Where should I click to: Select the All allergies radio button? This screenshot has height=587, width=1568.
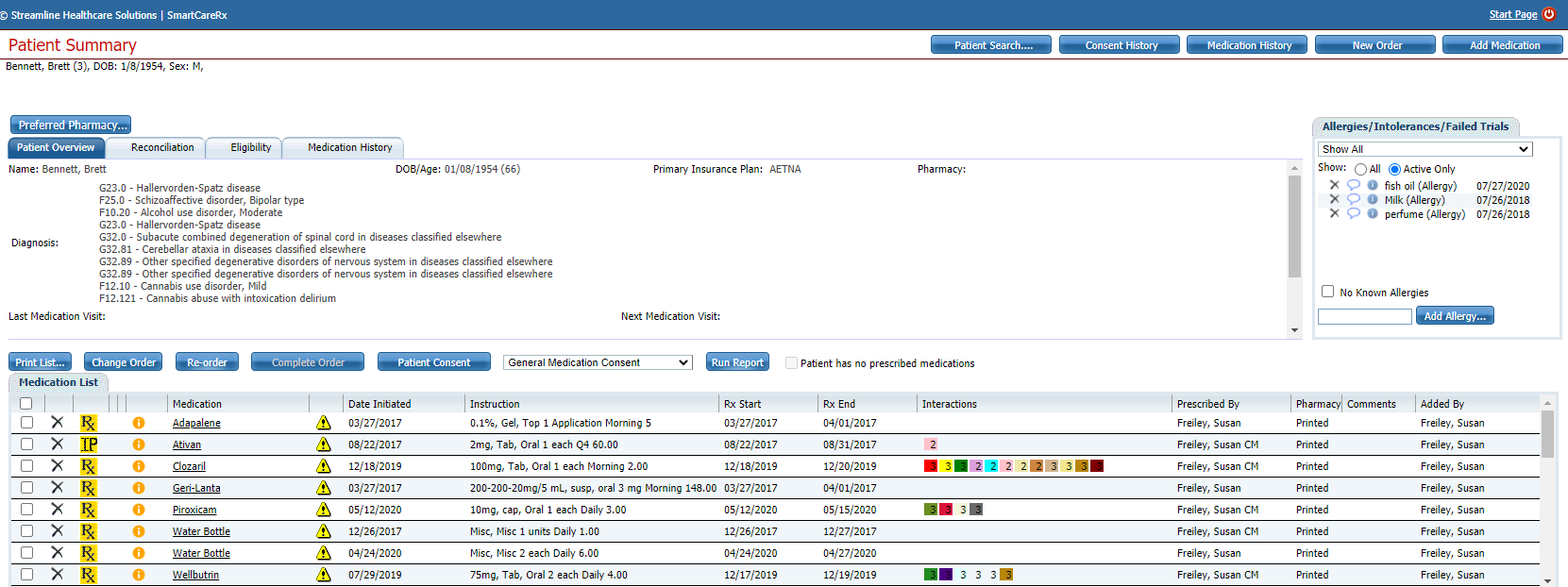[1360, 170]
